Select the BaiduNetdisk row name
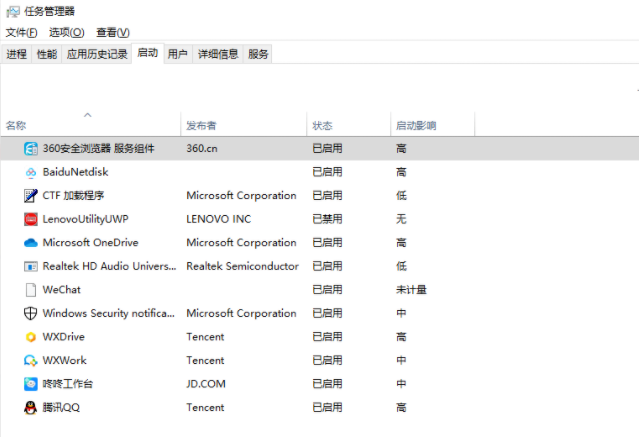Image resolution: width=640 pixels, height=437 pixels. (76, 172)
